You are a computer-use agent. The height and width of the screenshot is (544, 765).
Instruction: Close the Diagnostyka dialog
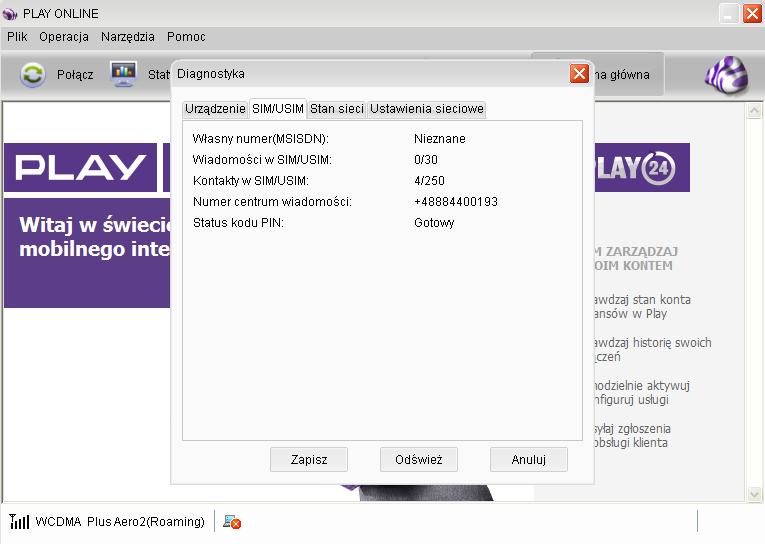coord(579,74)
